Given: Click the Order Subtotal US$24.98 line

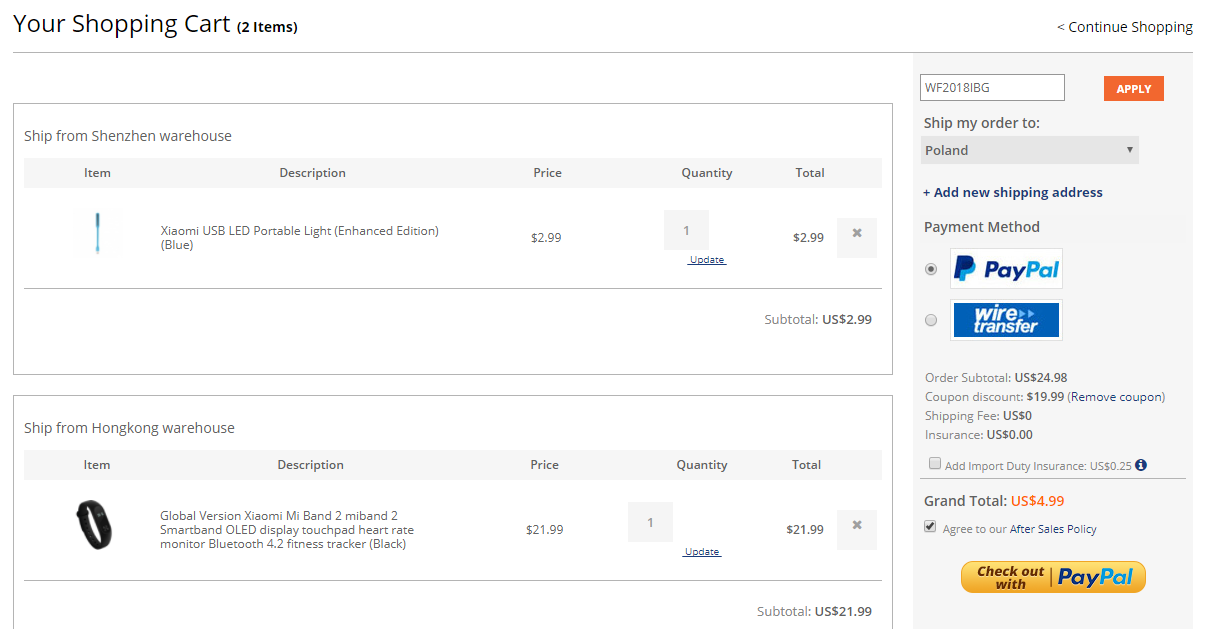Looking at the screenshot, I should coord(996,378).
